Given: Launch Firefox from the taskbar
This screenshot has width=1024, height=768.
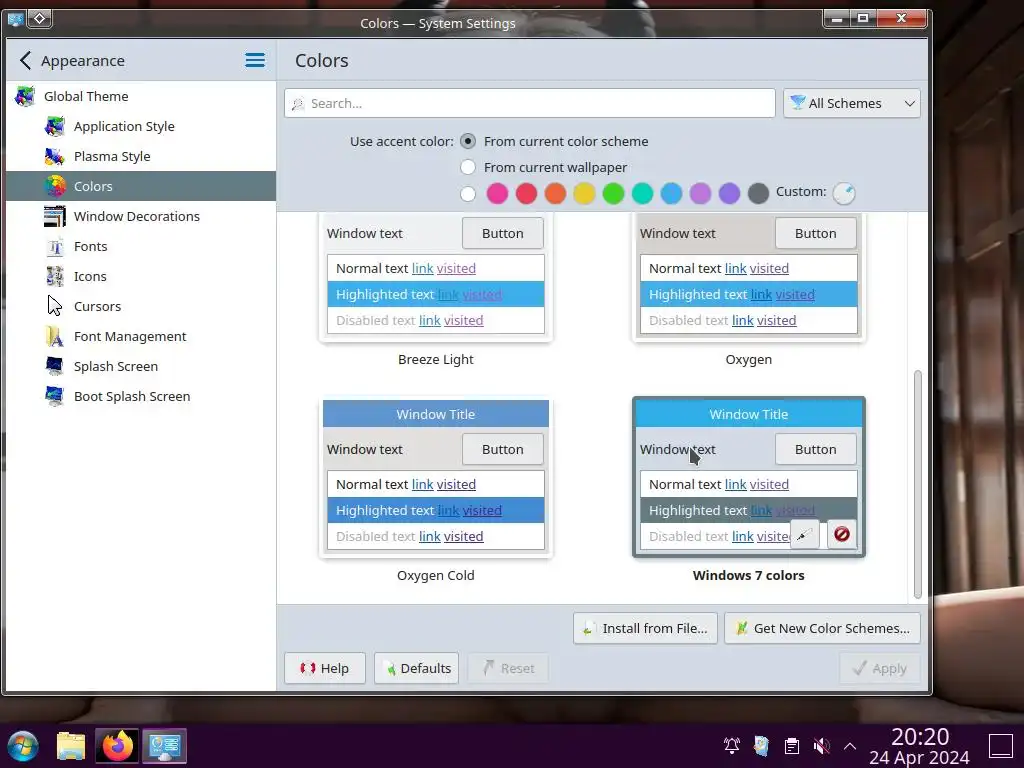Looking at the screenshot, I should click(118, 746).
